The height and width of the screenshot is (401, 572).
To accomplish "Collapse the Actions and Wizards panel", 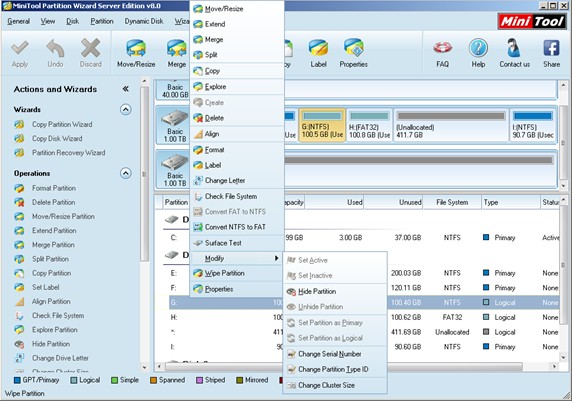I will [125, 89].
